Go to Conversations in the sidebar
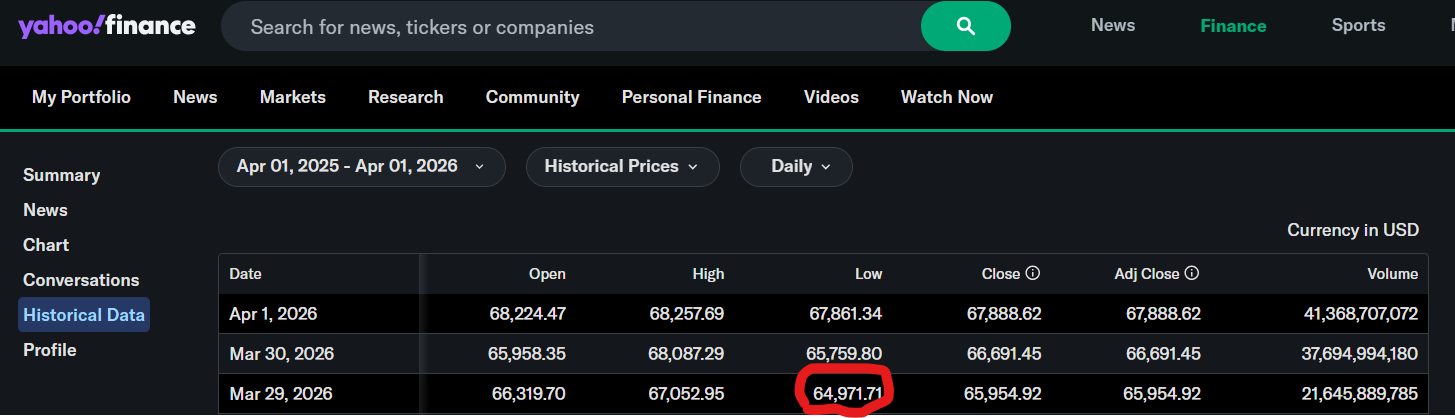The height and width of the screenshot is (418, 1455). pos(81,280)
